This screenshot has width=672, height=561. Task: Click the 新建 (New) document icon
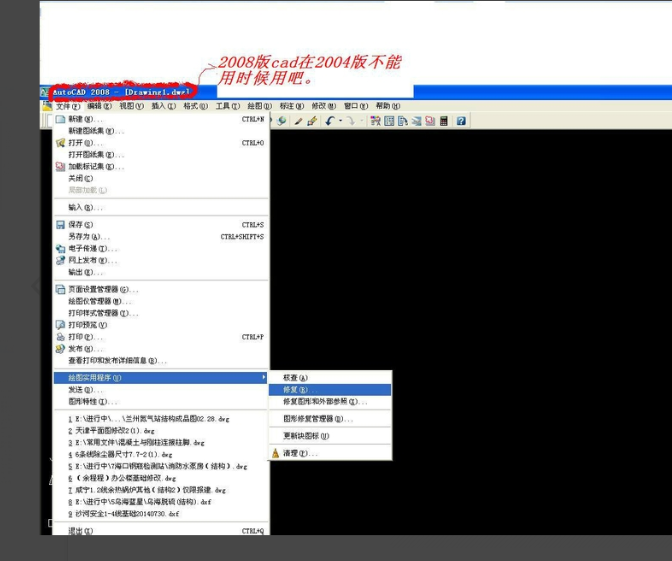click(x=60, y=119)
